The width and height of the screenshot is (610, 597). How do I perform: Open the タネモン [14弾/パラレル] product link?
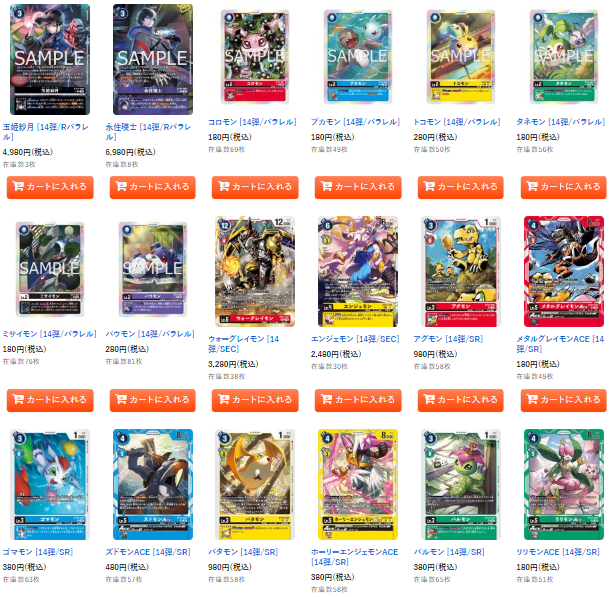(561, 122)
